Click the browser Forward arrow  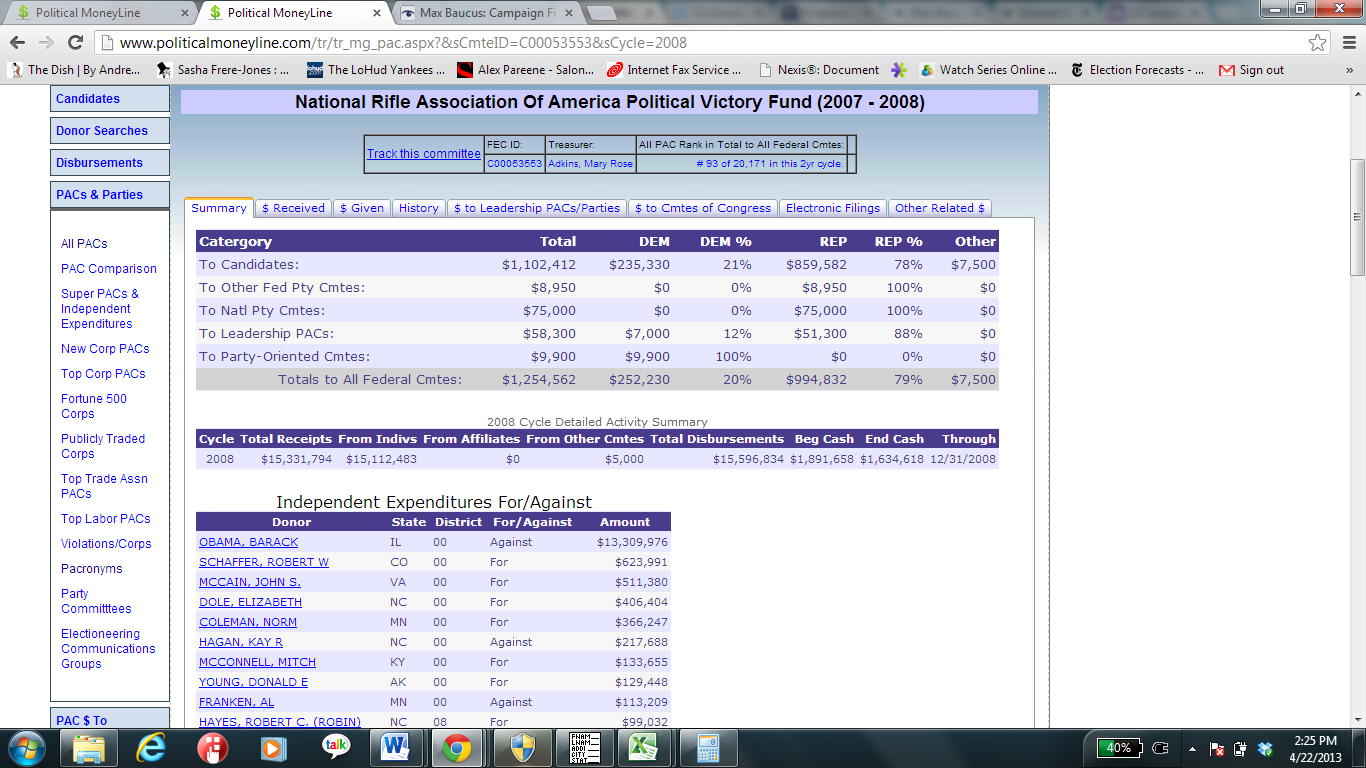[46, 43]
